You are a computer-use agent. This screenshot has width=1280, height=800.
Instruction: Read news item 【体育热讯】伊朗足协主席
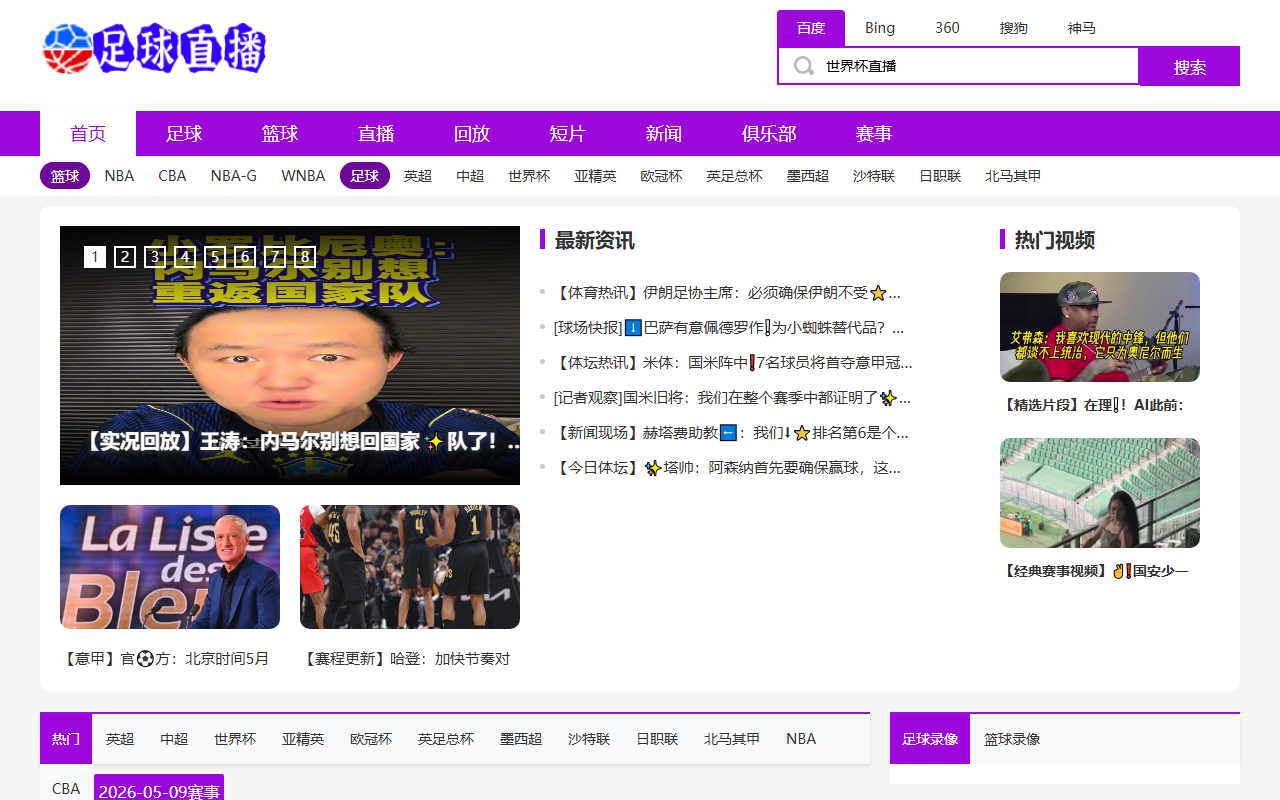pyautogui.click(x=727, y=293)
